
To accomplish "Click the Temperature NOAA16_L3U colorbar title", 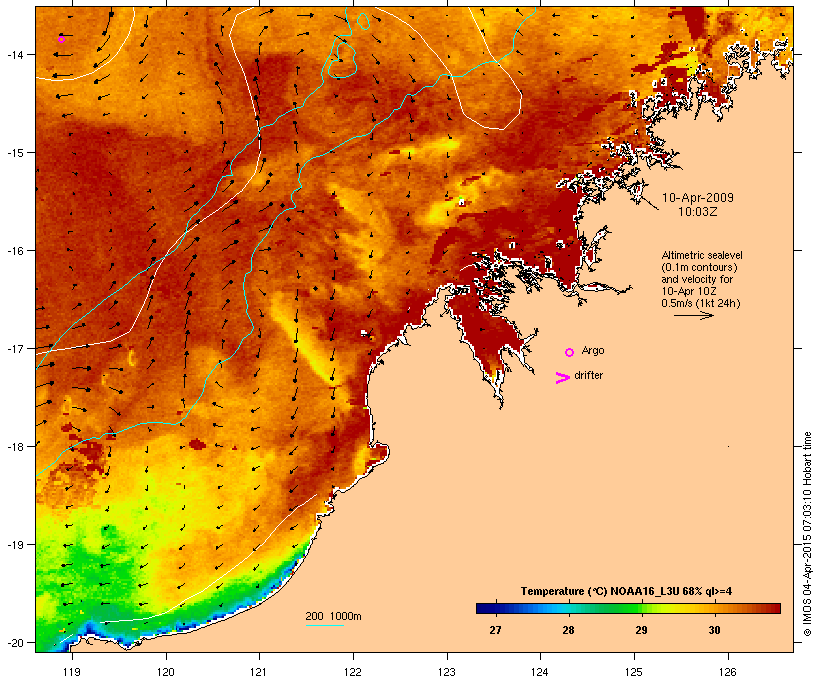I will click(626, 592).
